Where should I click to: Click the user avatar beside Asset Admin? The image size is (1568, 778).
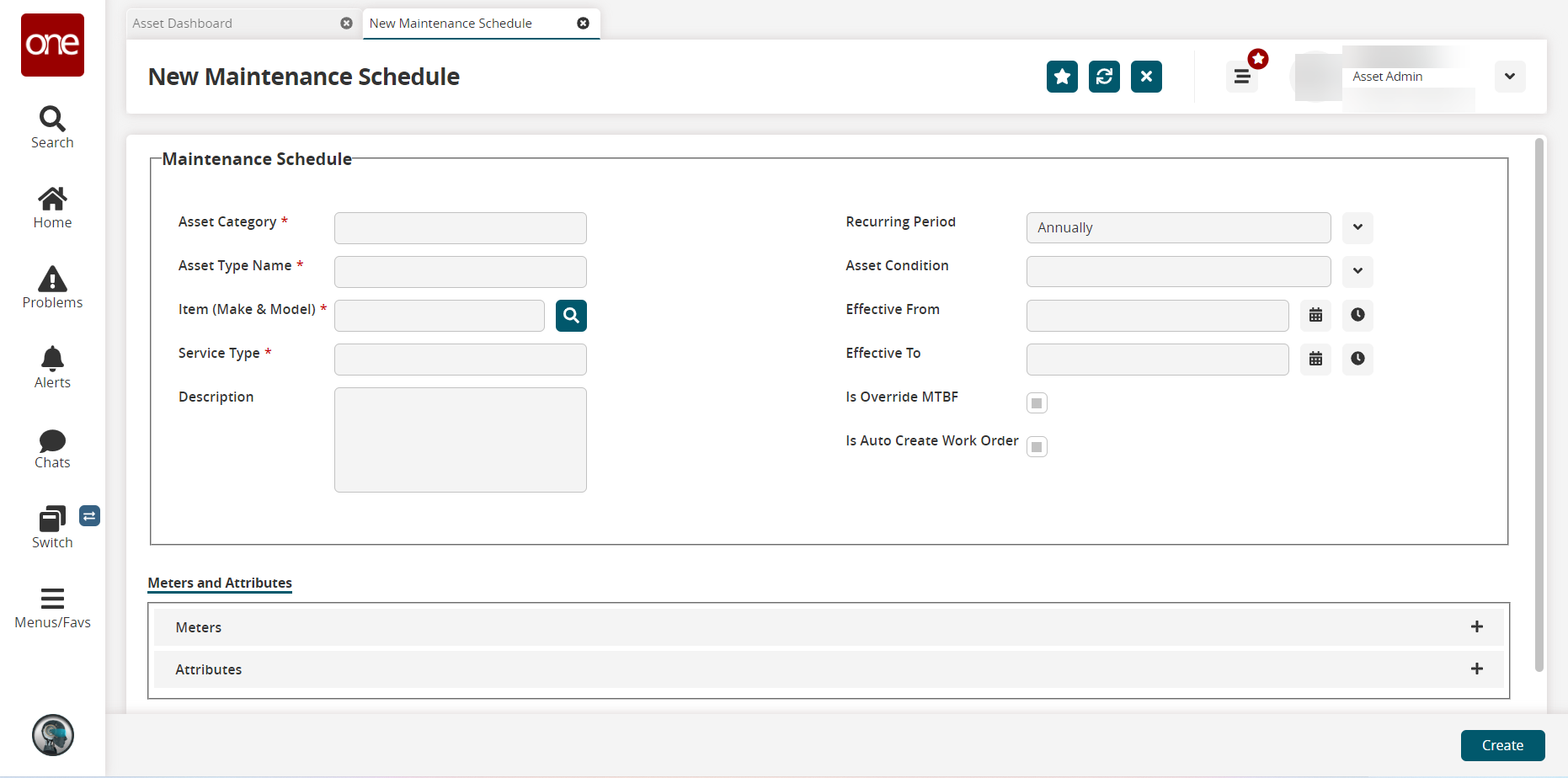tap(1316, 77)
